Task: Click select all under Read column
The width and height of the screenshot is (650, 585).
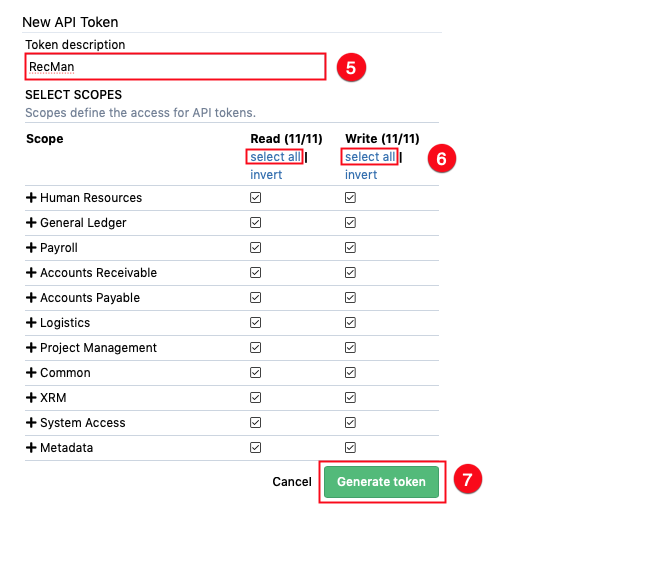Action: pos(275,157)
